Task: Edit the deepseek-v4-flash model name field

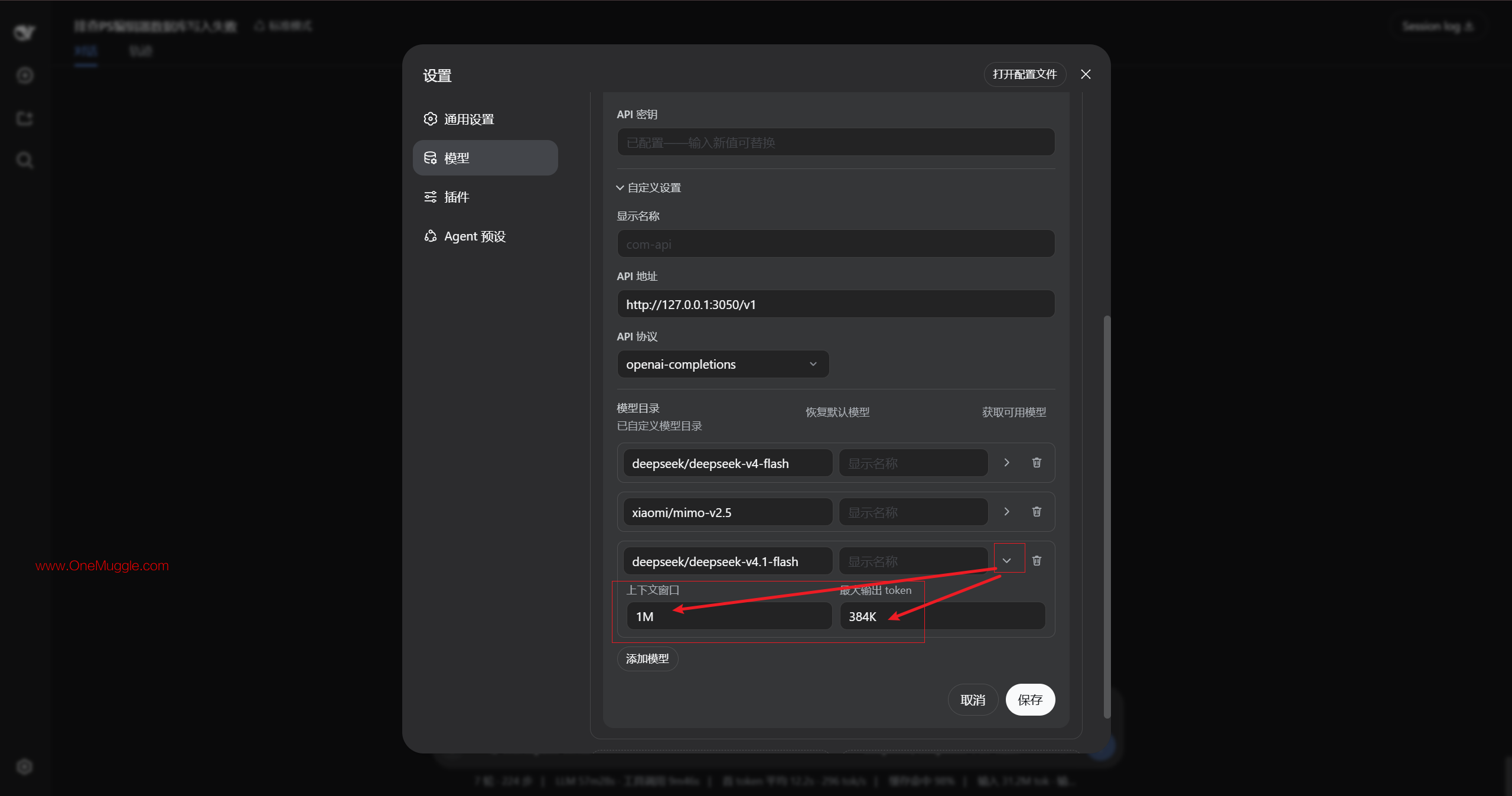Action: (x=728, y=463)
